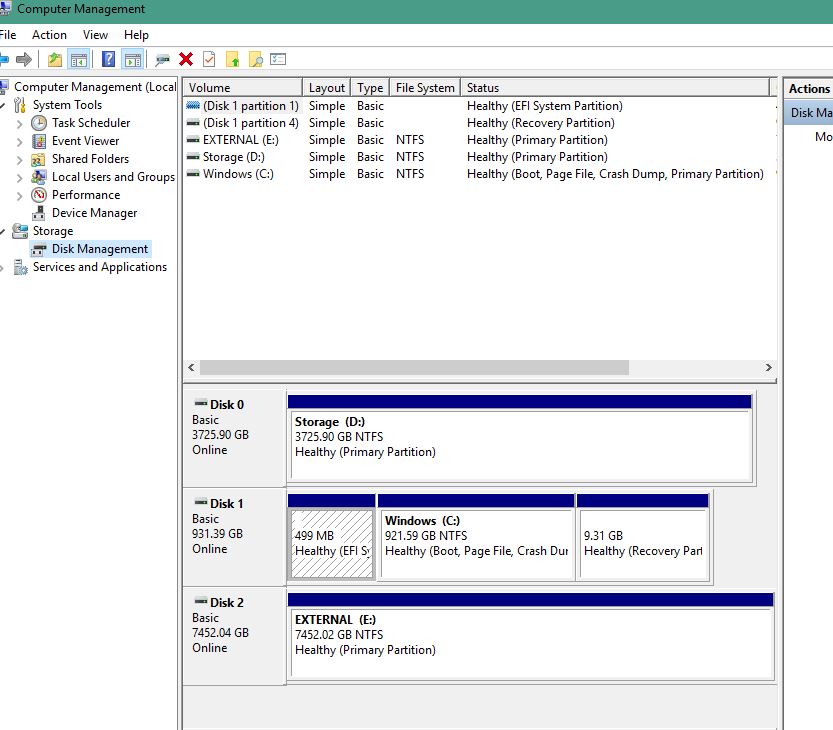
Task: Click the Properties checkmark page icon
Action: [x=209, y=59]
